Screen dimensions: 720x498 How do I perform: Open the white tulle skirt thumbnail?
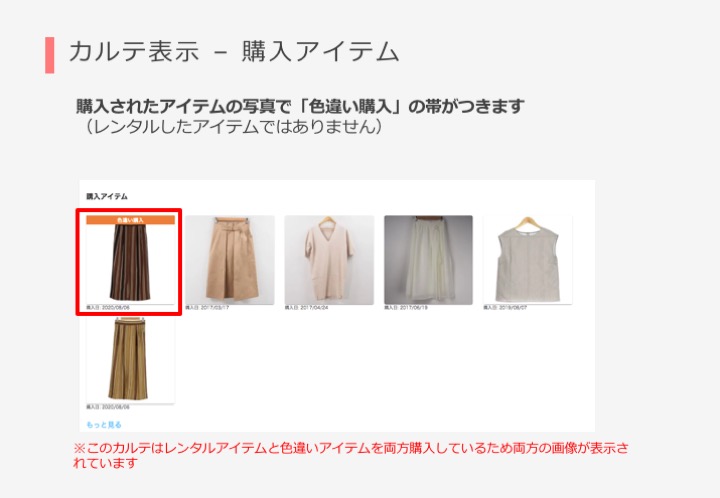tap(428, 260)
